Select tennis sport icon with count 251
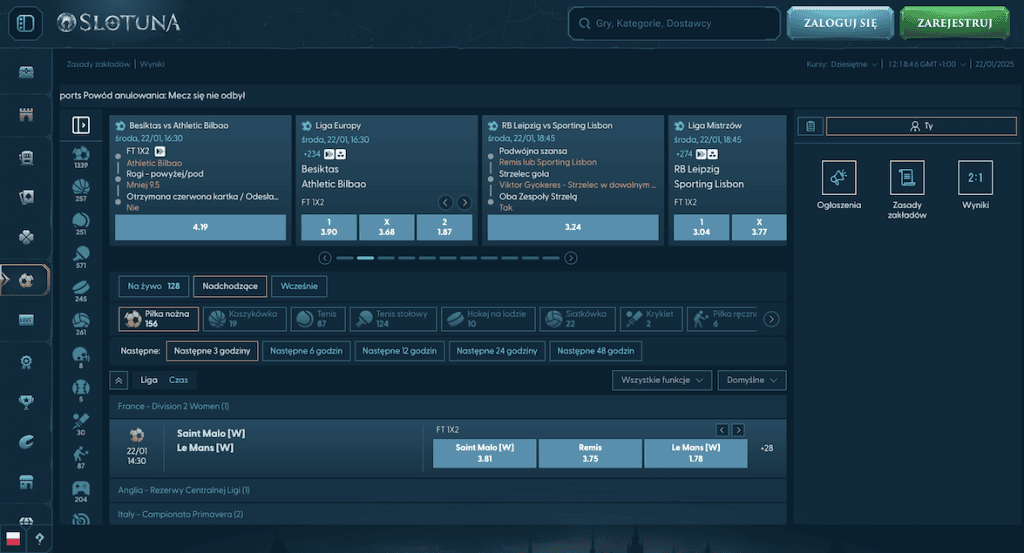This screenshot has width=1024, height=553. click(x=81, y=223)
